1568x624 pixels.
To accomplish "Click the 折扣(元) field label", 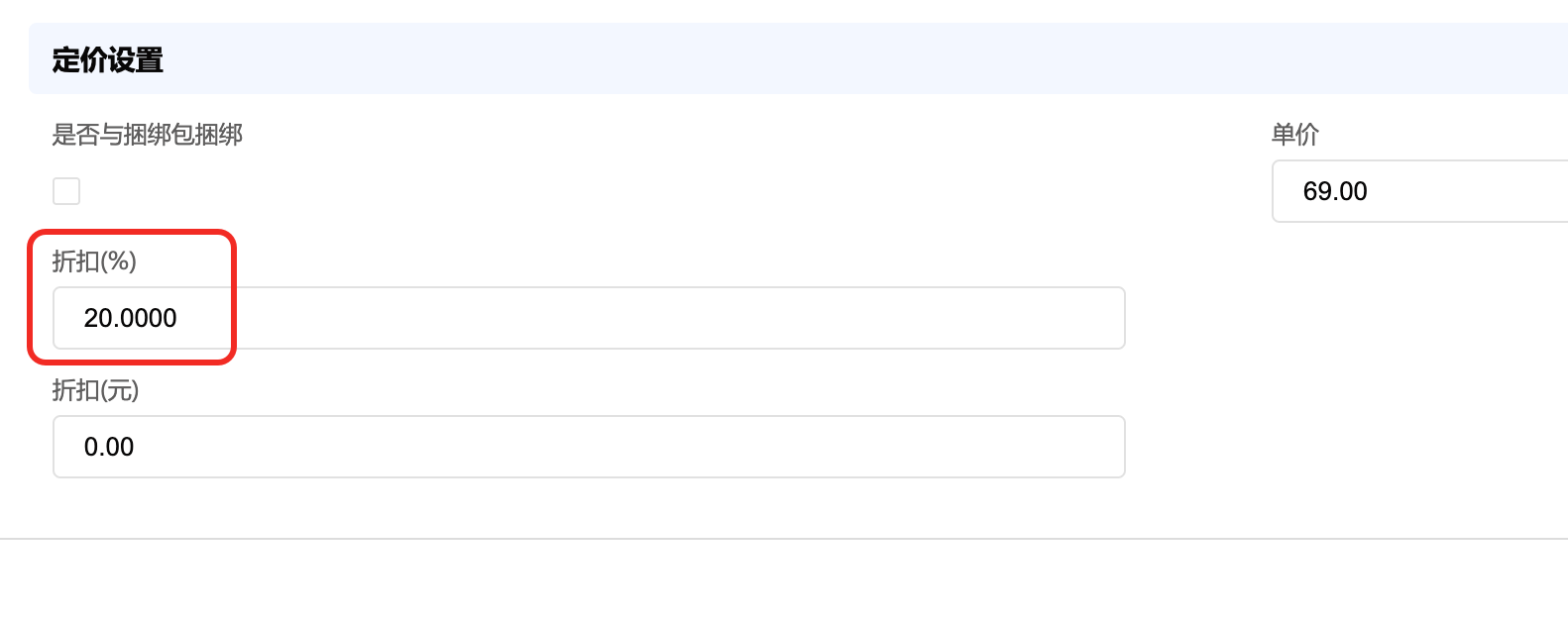I will pos(95,390).
